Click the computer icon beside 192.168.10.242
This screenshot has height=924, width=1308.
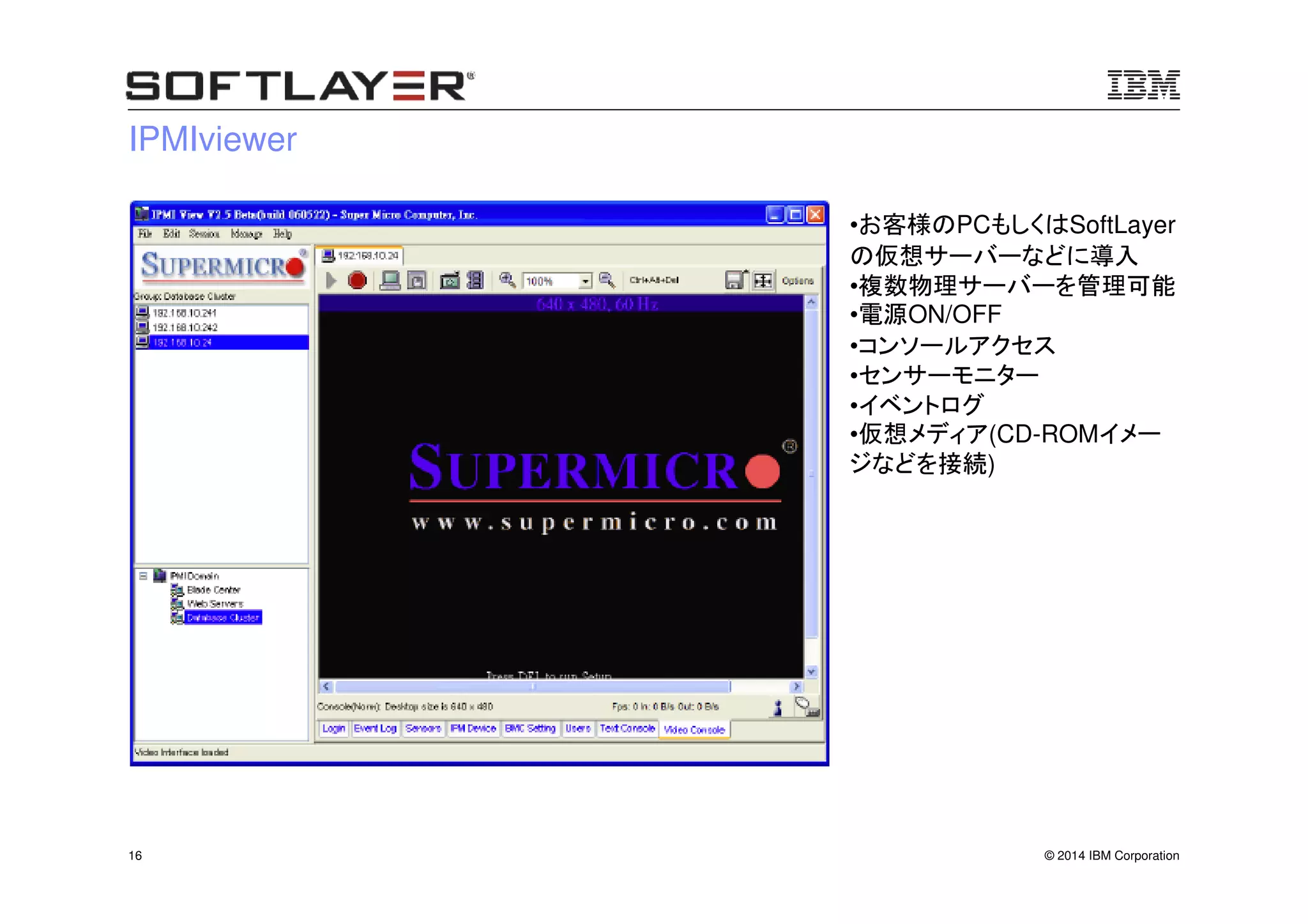coord(142,327)
